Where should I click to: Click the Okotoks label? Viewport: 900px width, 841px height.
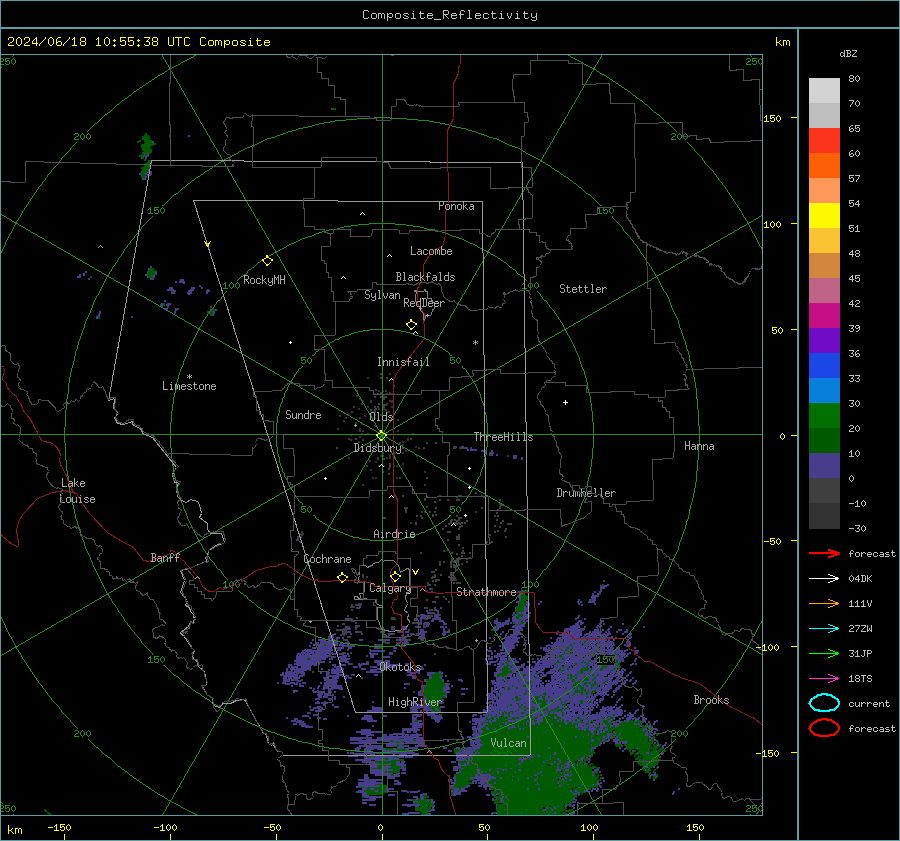coord(400,667)
